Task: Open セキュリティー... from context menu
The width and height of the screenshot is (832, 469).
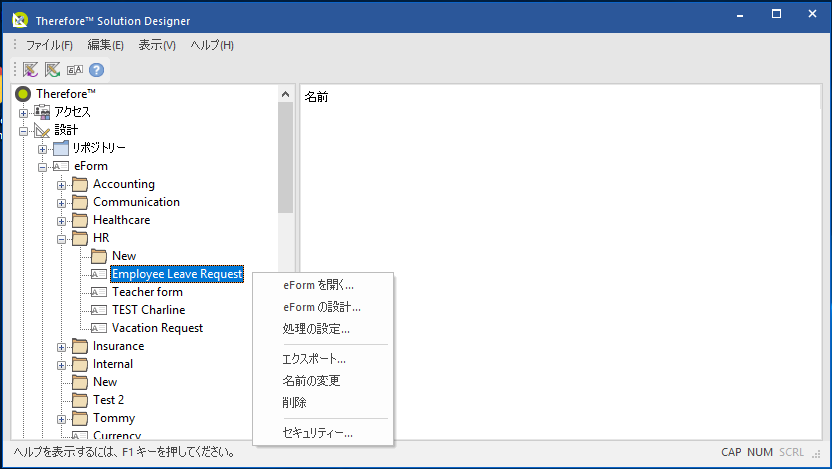Action: pyautogui.click(x=323, y=432)
